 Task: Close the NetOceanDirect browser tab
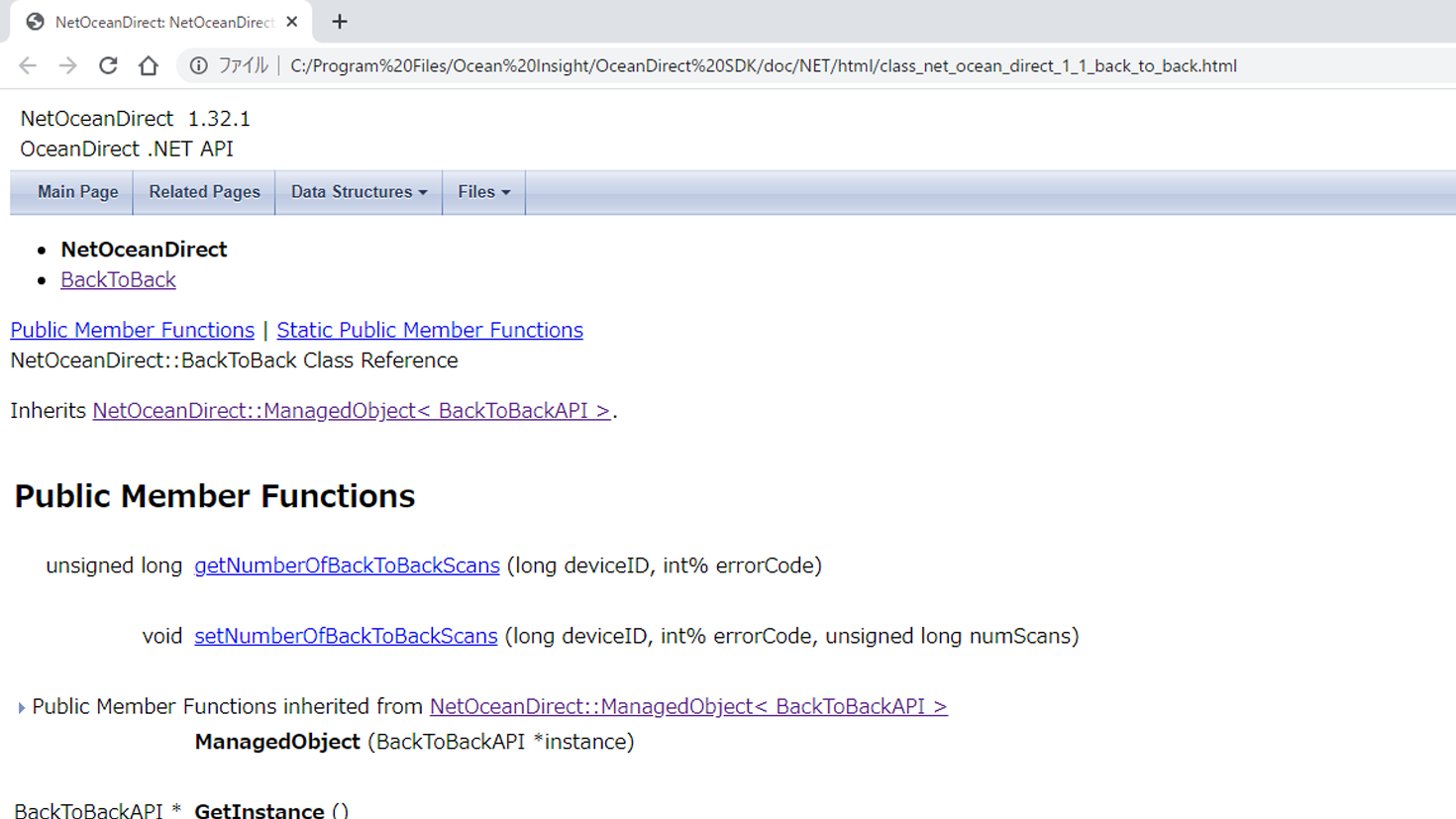click(292, 22)
